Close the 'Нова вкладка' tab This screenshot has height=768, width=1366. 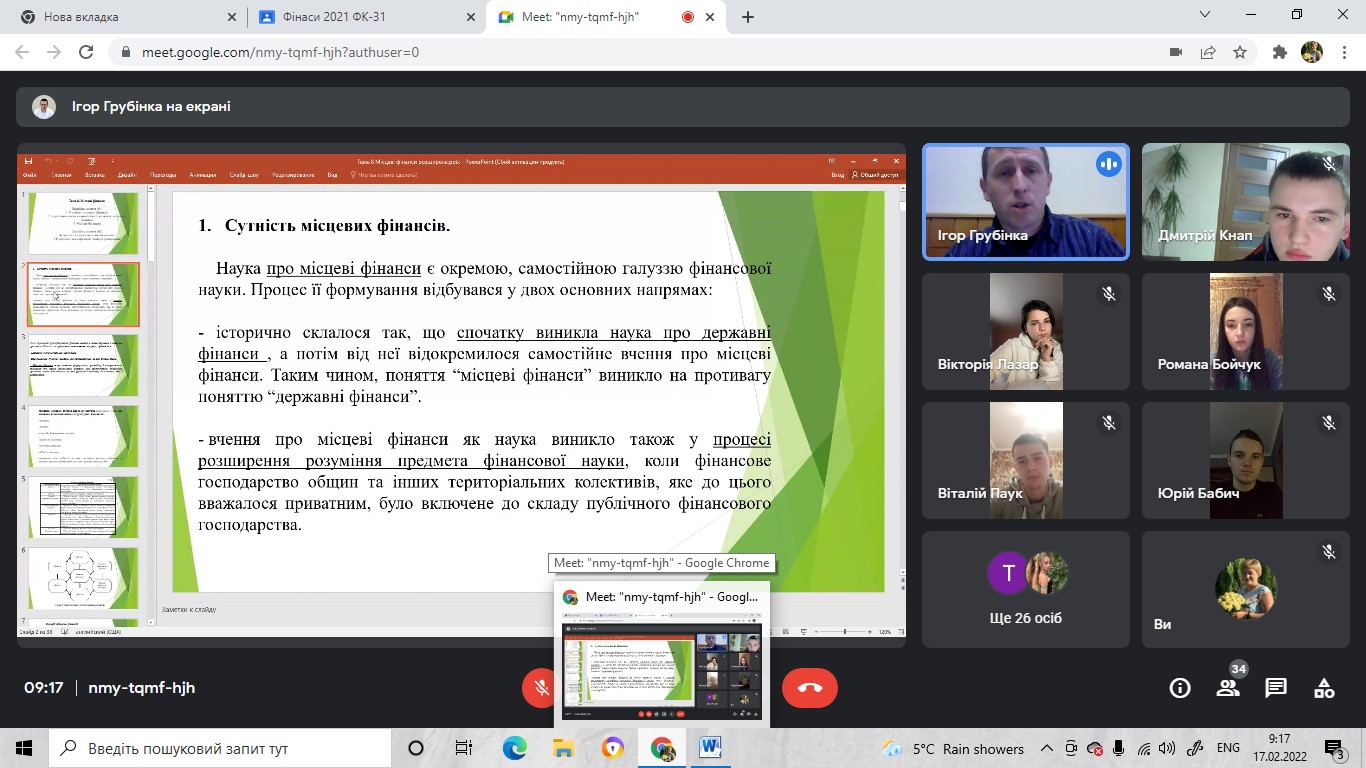[231, 17]
